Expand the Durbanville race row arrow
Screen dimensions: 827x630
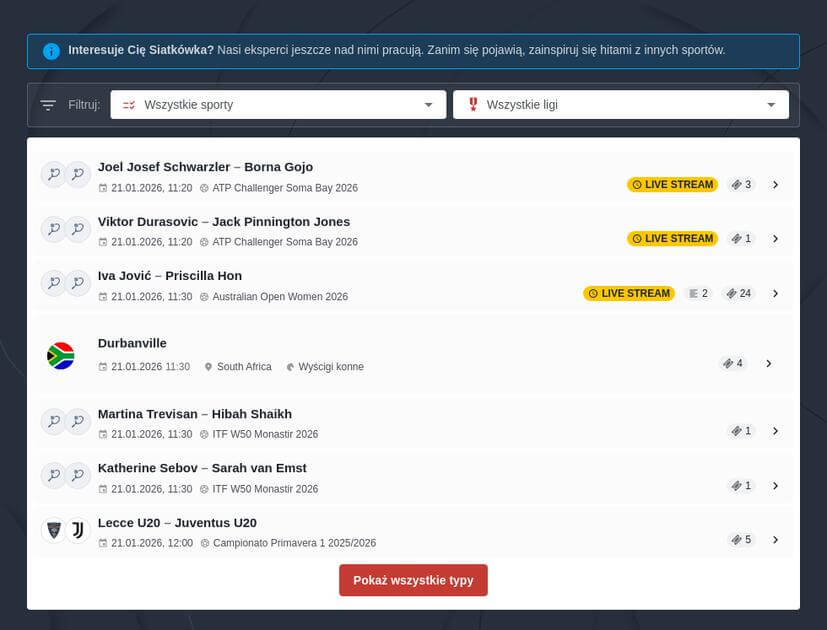click(769, 364)
